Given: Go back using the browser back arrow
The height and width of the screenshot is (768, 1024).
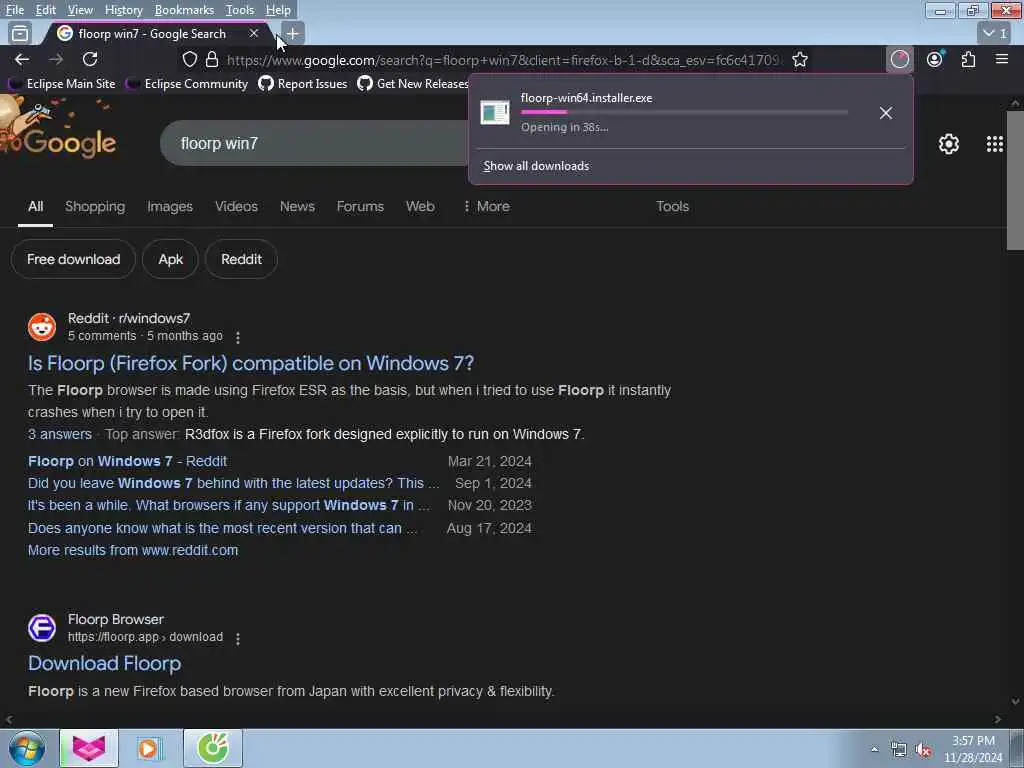Looking at the screenshot, I should (22, 59).
